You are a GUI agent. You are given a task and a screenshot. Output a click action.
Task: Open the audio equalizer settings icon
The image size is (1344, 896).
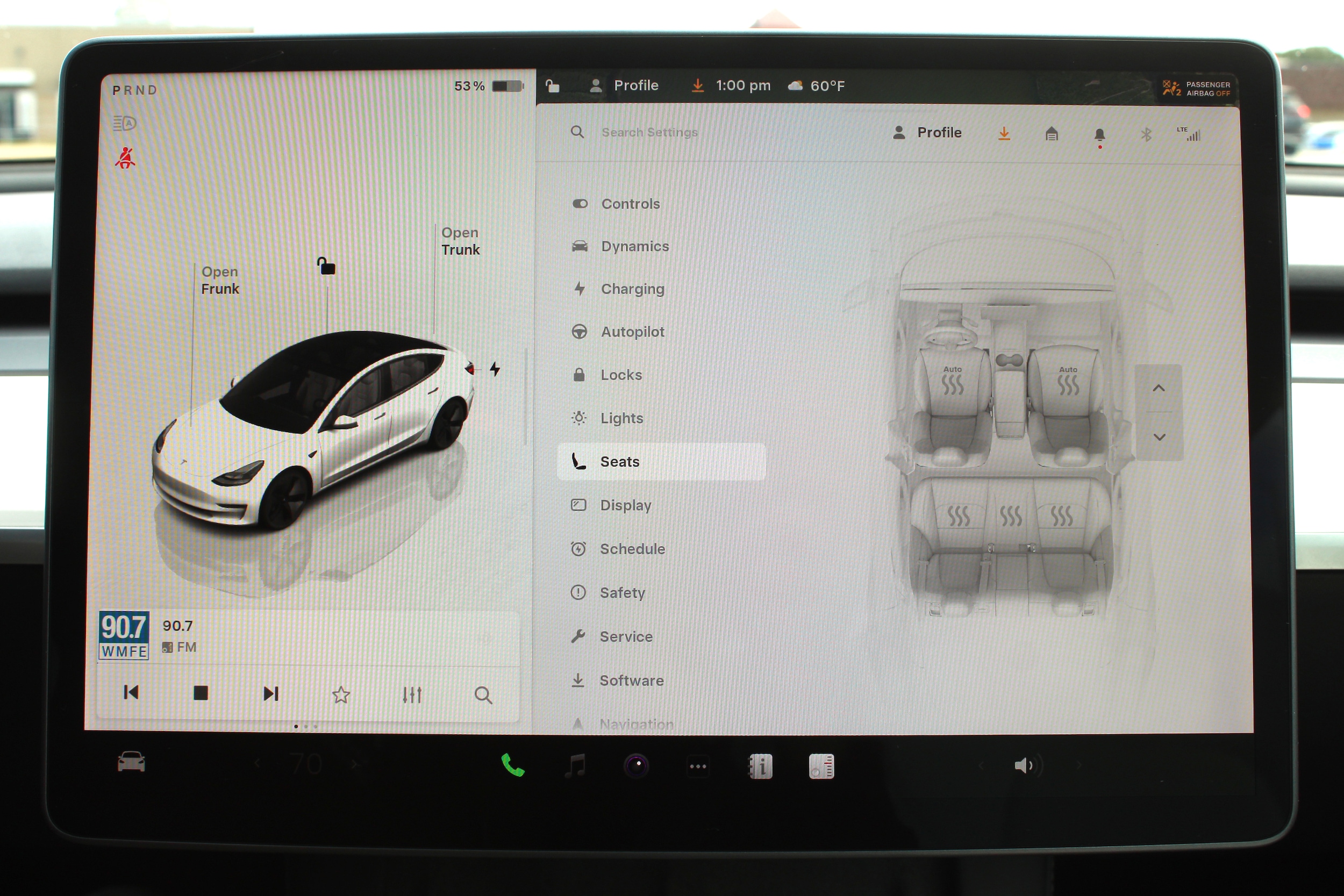(x=411, y=694)
